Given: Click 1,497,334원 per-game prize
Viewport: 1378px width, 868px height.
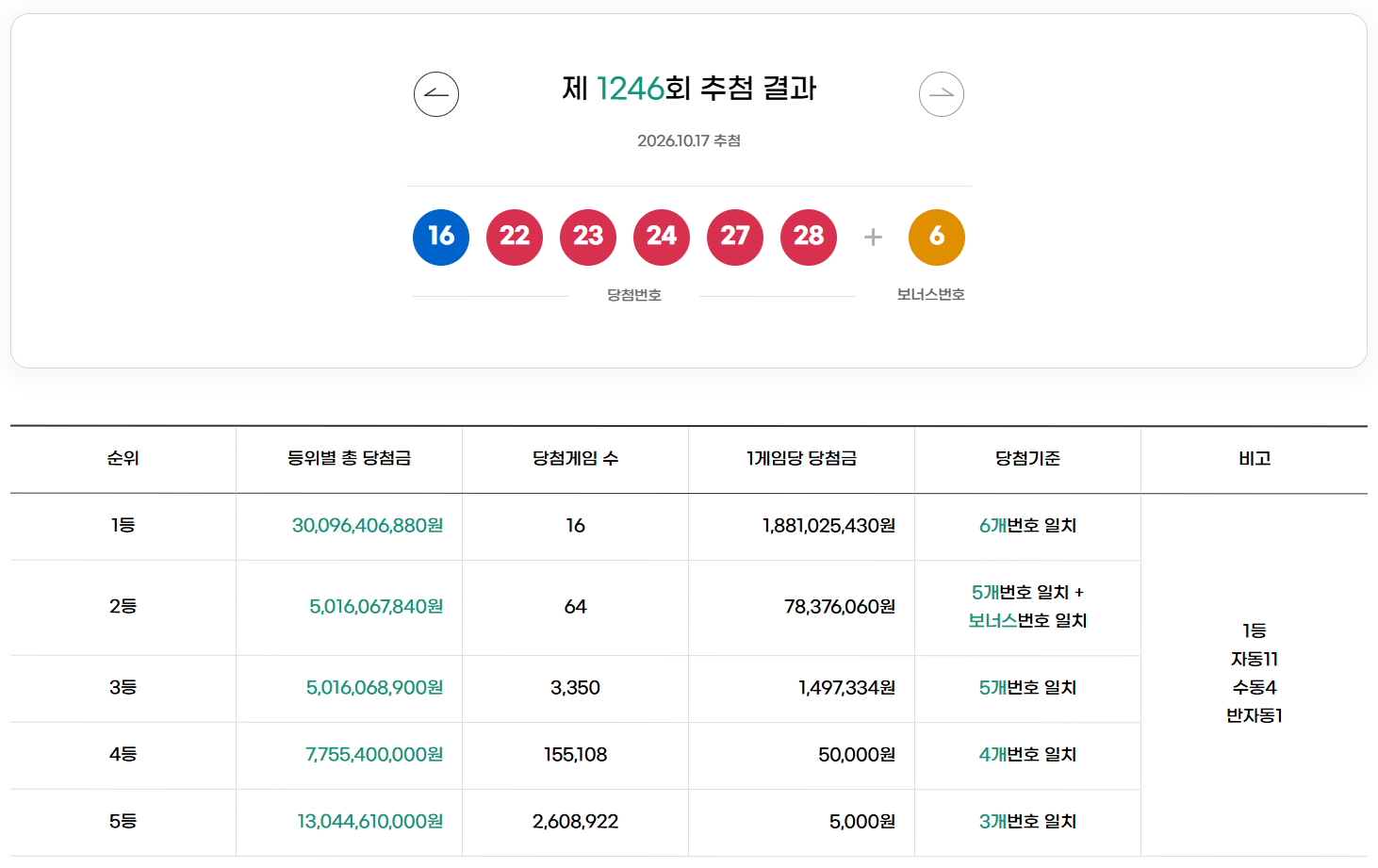Looking at the screenshot, I should (847, 687).
